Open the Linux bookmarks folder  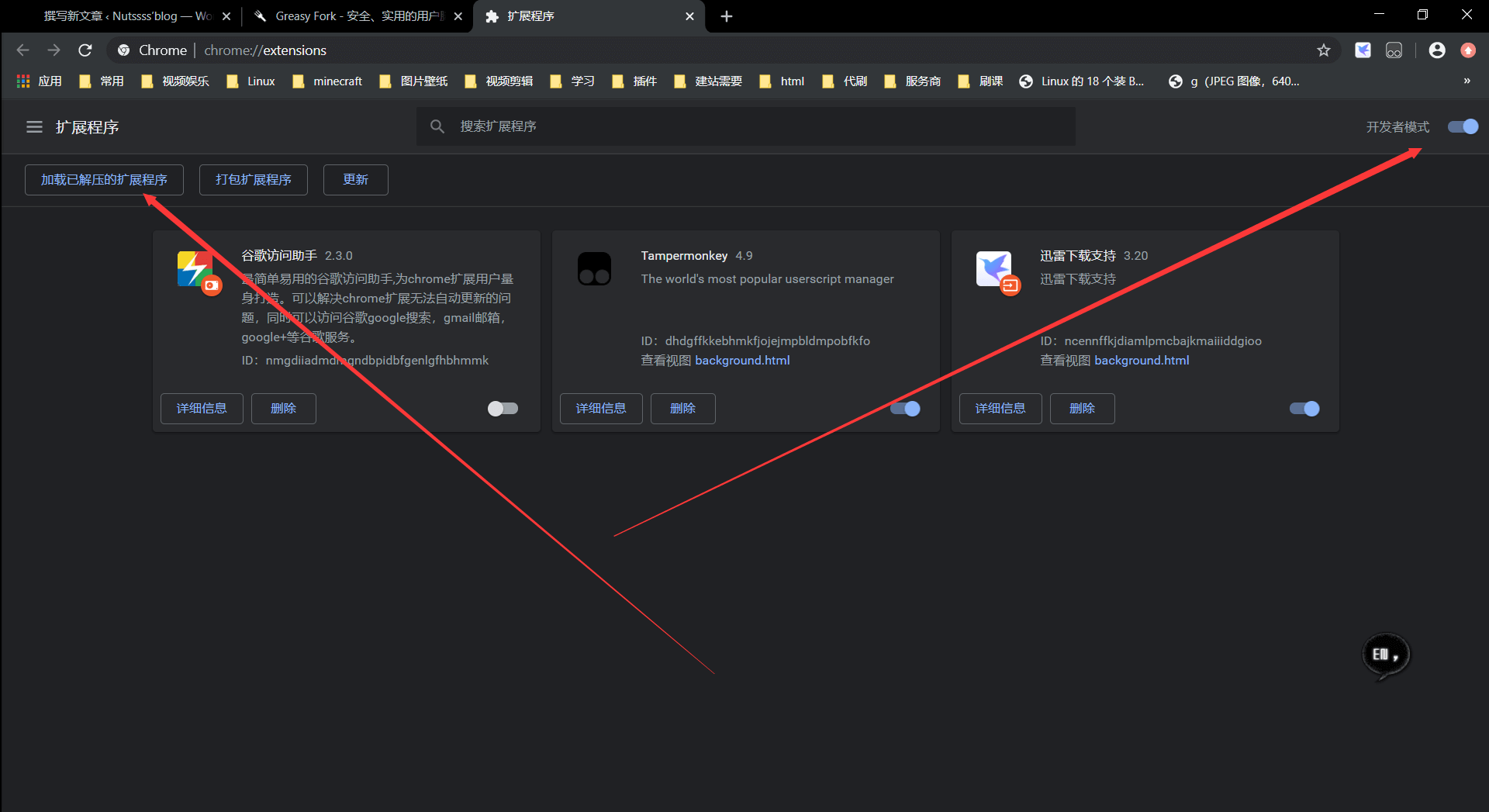(250, 81)
